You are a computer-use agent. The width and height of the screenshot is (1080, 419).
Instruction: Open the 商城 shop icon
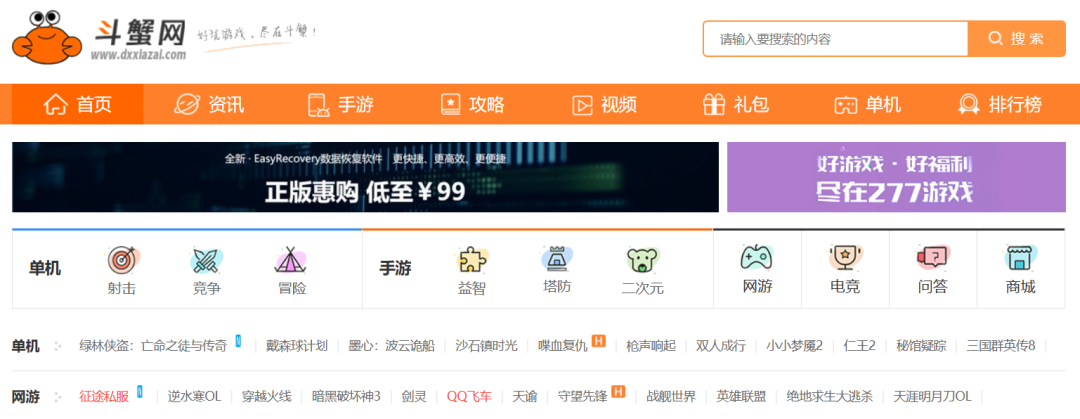[1021, 258]
